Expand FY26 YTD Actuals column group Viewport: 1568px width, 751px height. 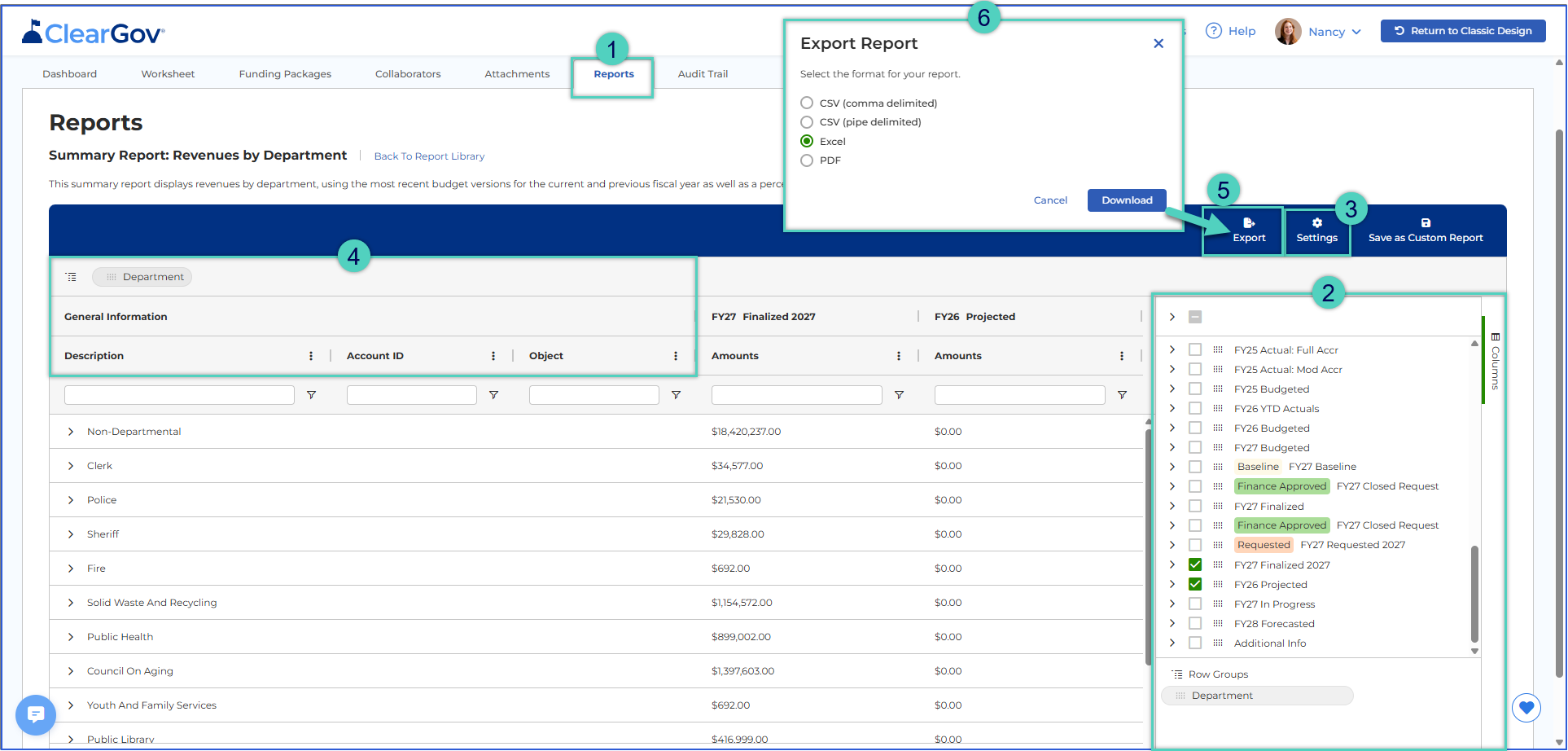coord(1172,408)
